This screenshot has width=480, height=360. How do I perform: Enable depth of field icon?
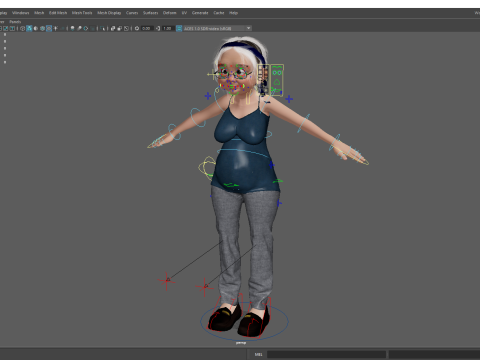(x=92, y=28)
